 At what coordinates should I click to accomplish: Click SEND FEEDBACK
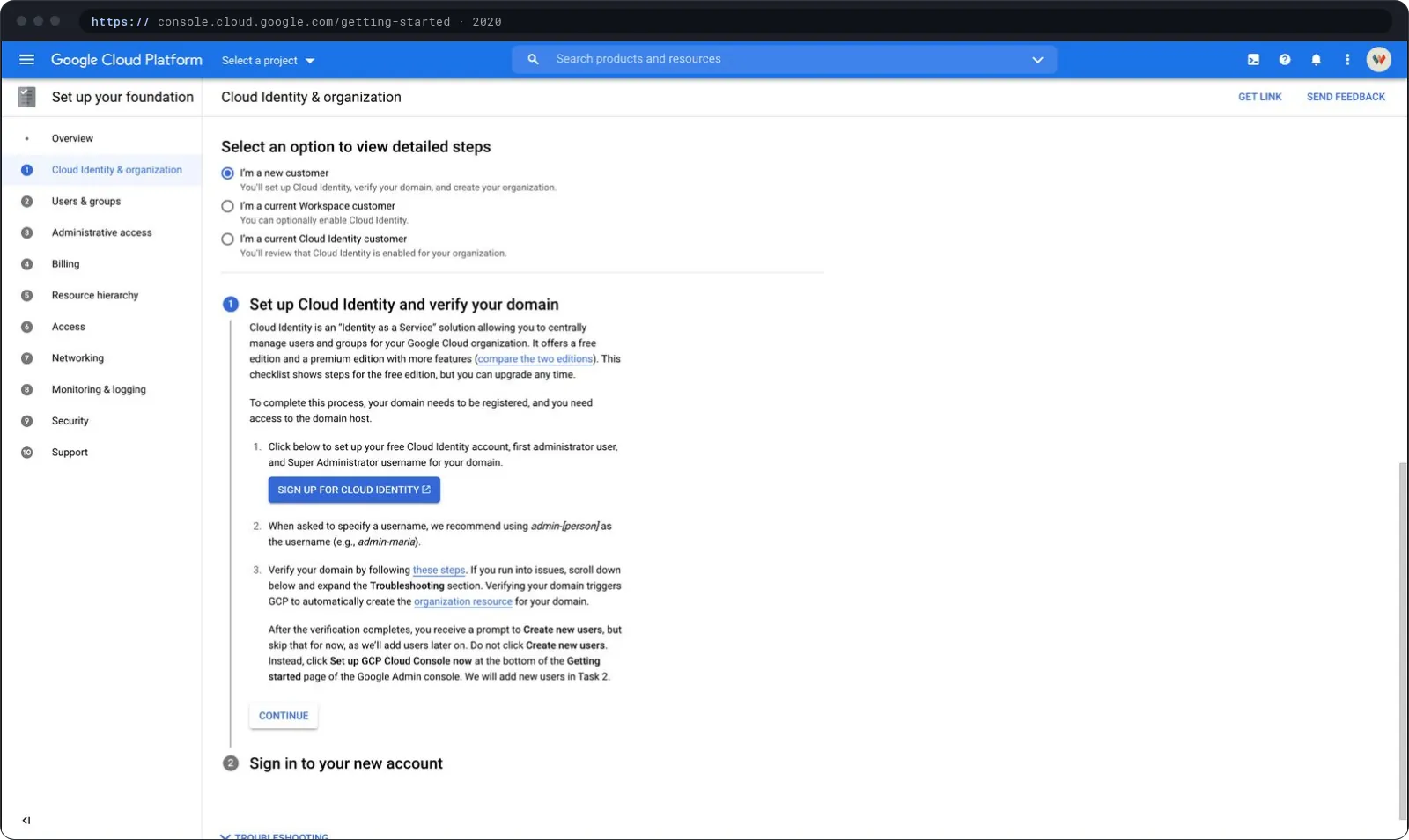[x=1346, y=97]
